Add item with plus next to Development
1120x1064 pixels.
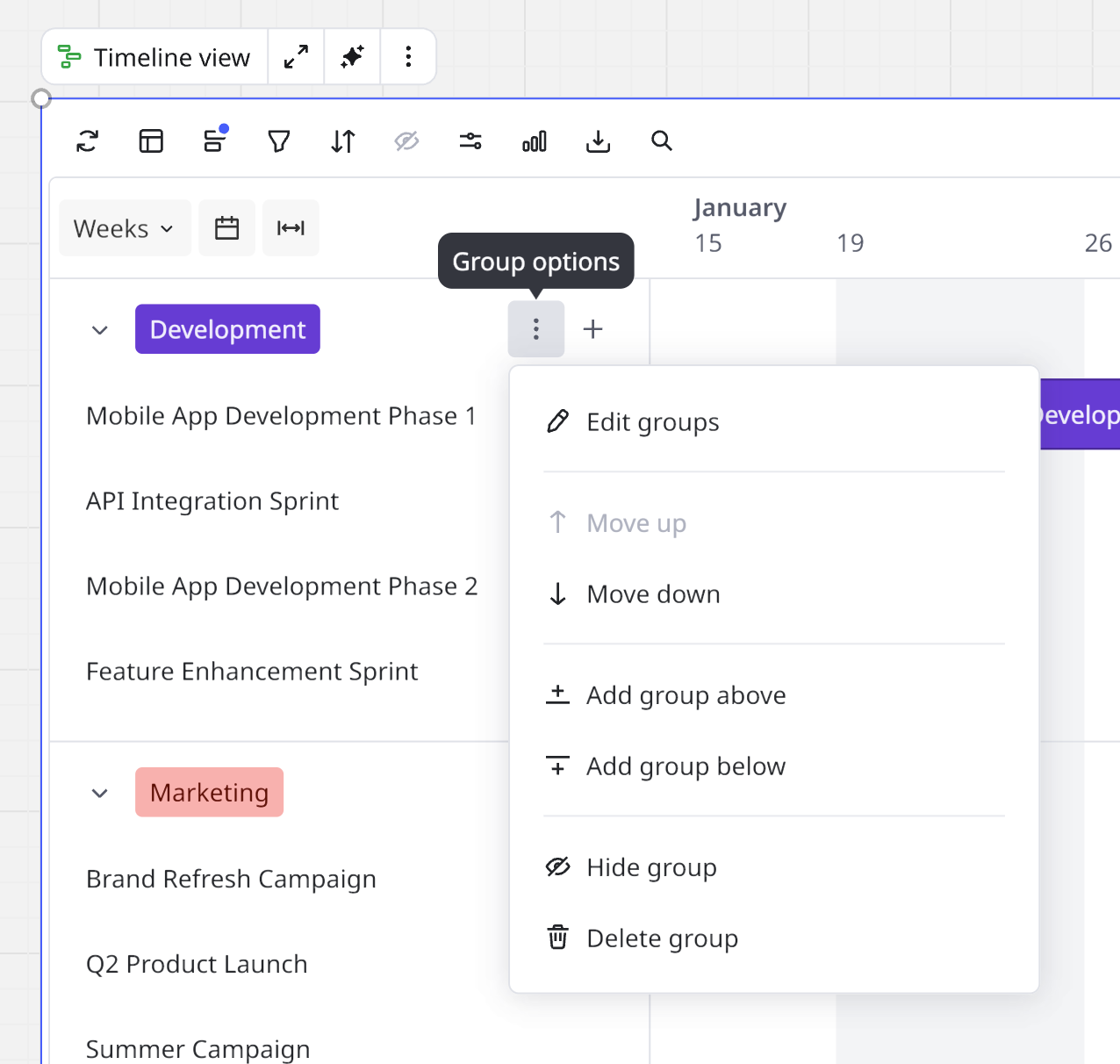[x=593, y=329]
